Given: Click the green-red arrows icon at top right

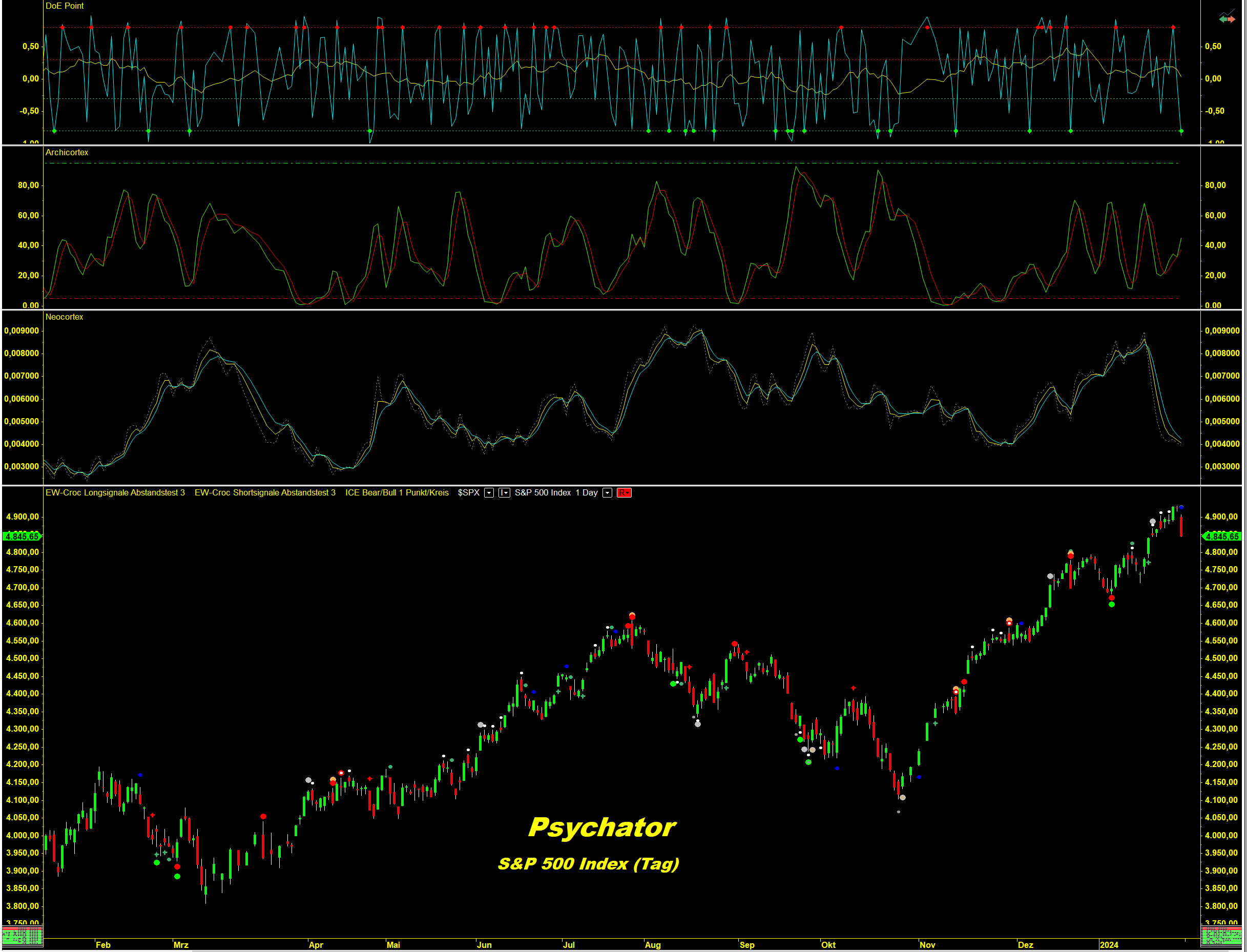Looking at the screenshot, I should [x=1227, y=18].
